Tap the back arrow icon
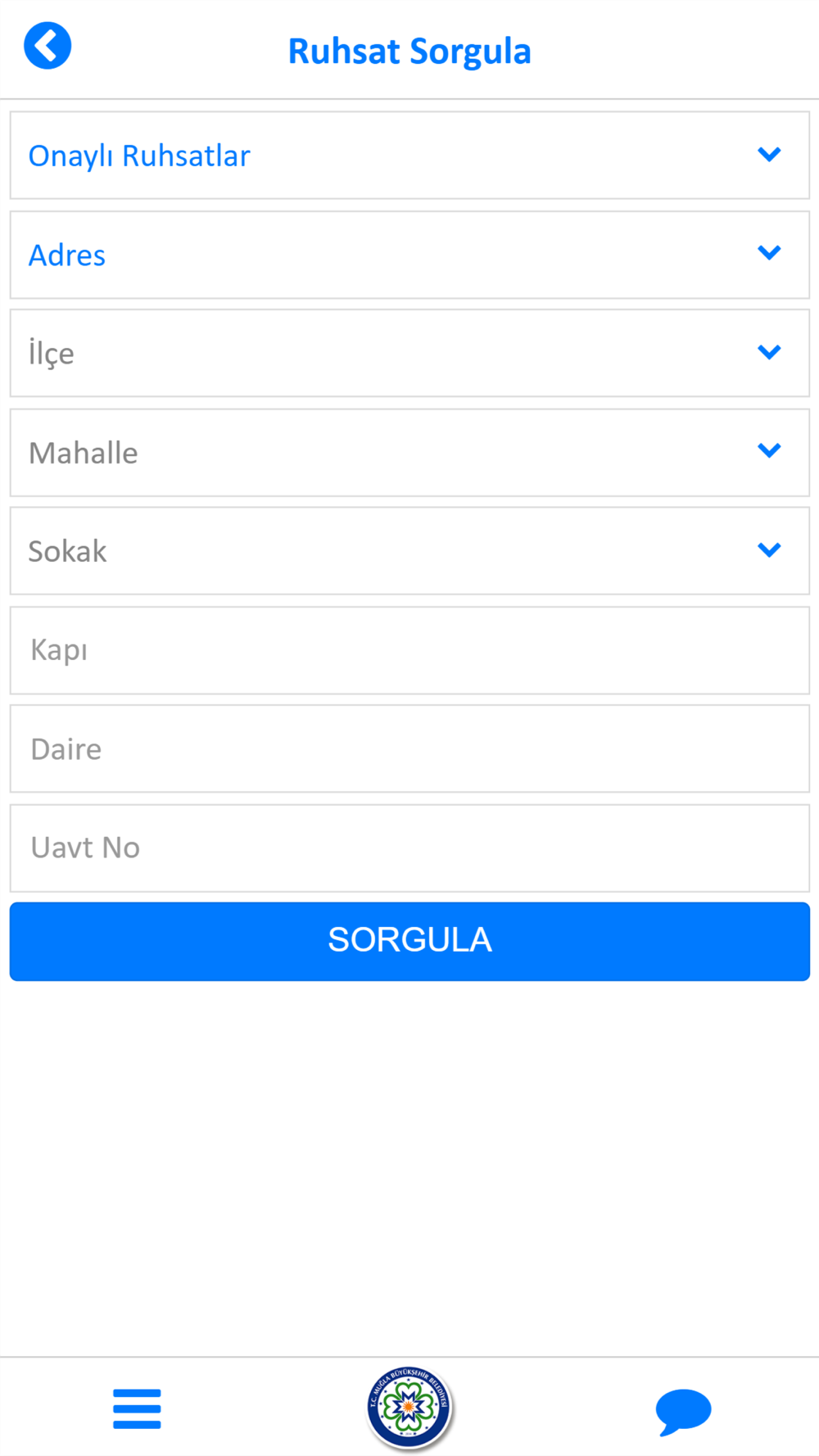819x1456 pixels. pos(48,46)
